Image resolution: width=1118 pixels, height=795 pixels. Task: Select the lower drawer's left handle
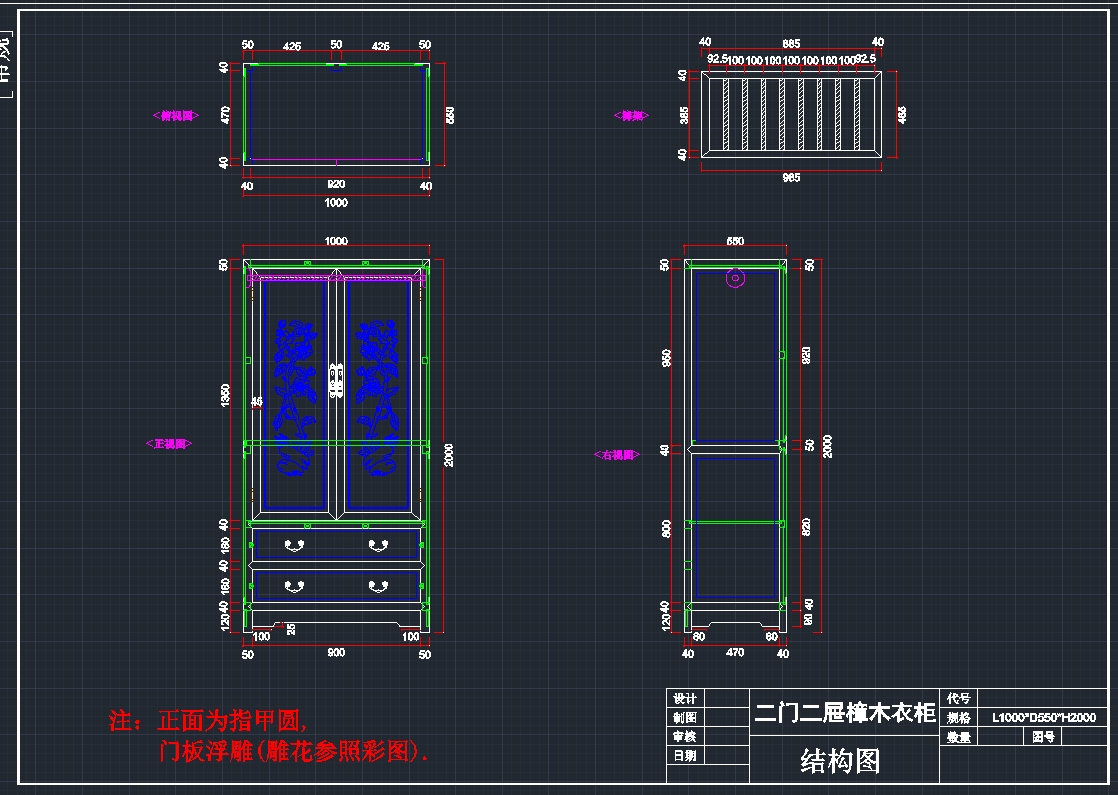[294, 587]
